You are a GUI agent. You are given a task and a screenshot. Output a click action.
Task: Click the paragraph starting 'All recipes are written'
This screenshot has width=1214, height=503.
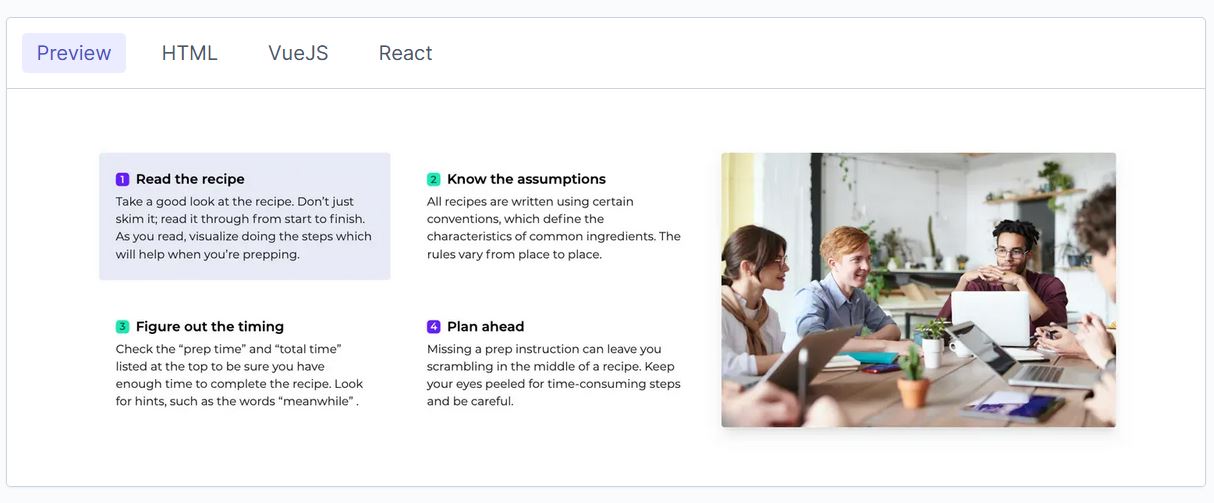554,228
